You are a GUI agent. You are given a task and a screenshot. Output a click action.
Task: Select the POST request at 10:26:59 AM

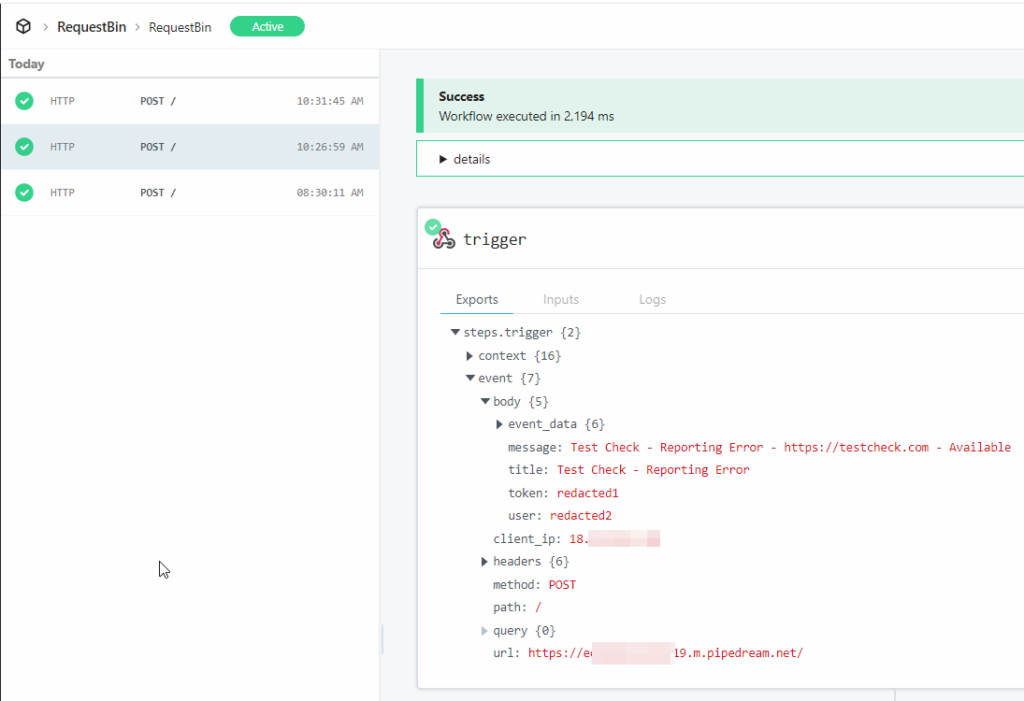(190, 146)
